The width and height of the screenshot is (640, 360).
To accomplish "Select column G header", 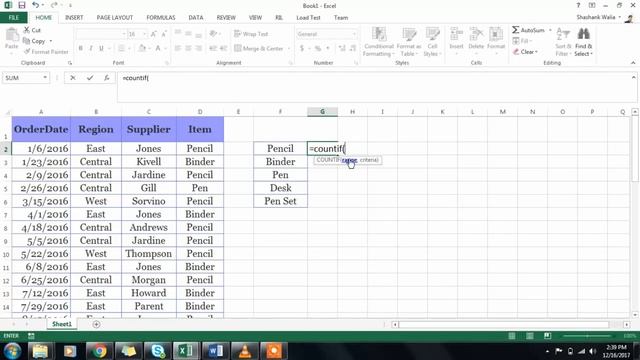I will click(322, 111).
